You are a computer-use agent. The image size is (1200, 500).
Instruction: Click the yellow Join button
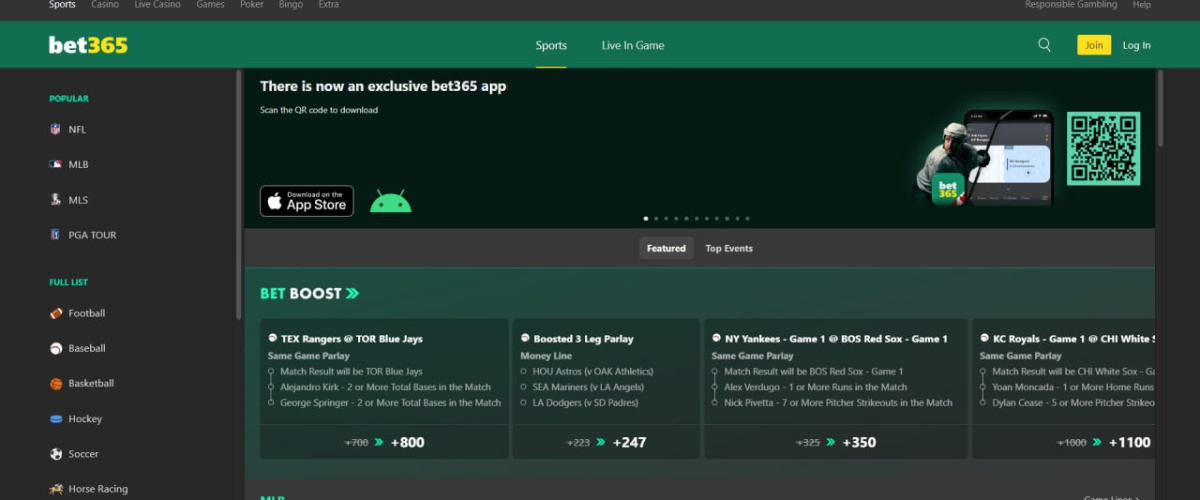click(1094, 45)
